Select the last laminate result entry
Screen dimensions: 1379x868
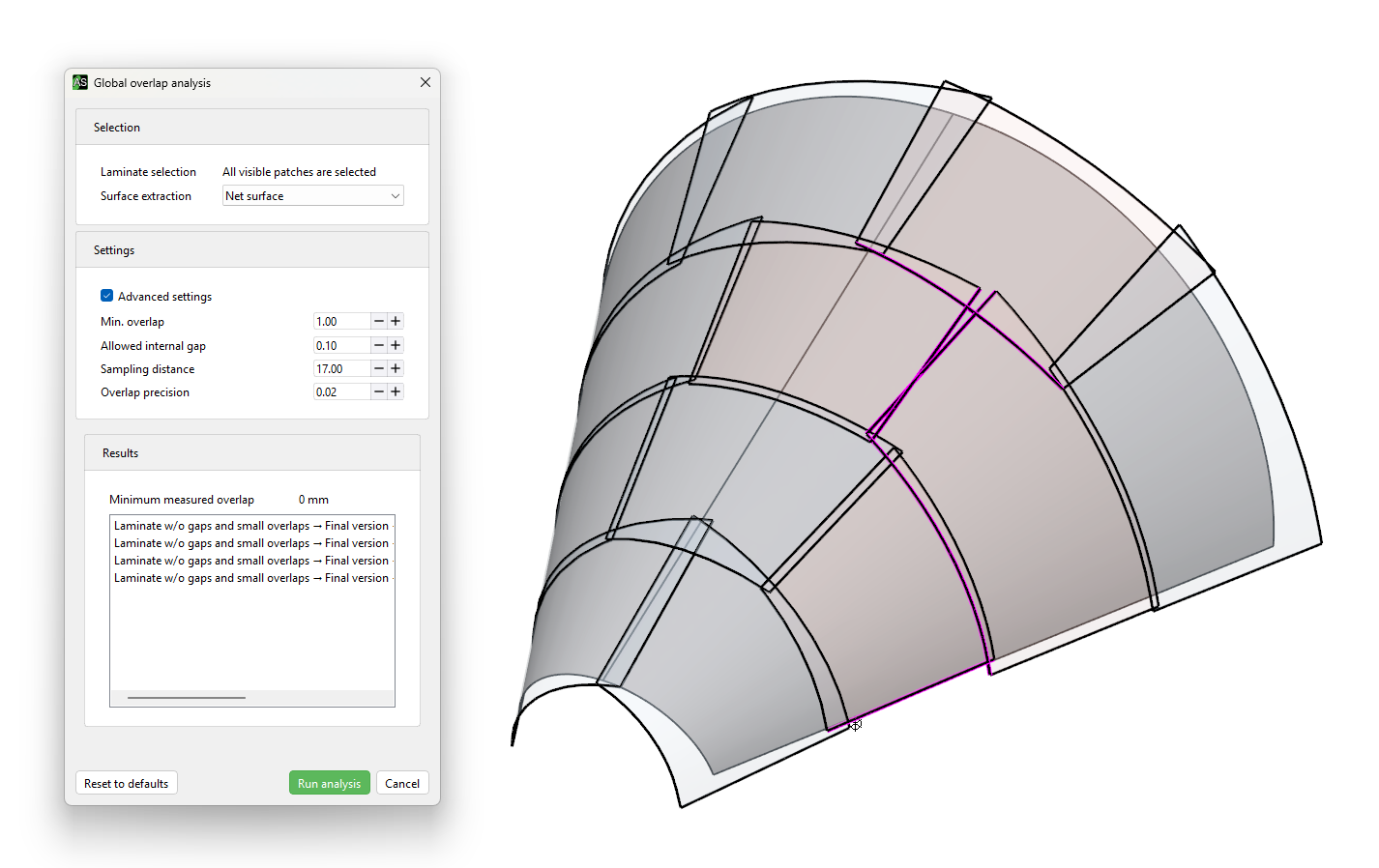[x=251, y=578]
